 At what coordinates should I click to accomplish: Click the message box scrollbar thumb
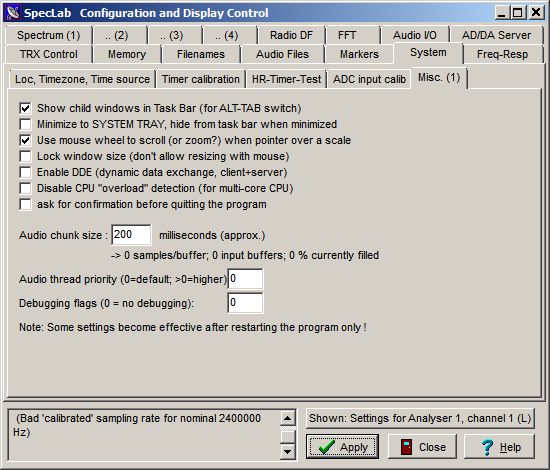point(288,436)
